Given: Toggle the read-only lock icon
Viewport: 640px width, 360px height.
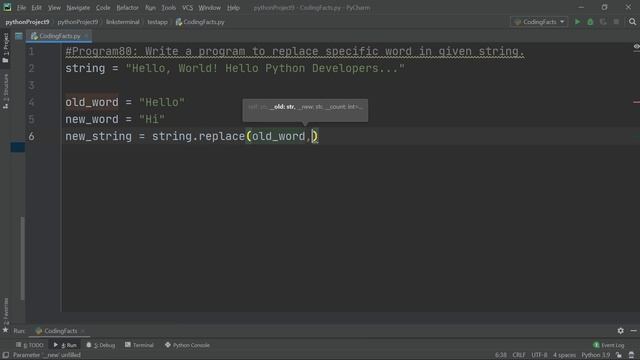Looking at the screenshot, I should coord(619,355).
